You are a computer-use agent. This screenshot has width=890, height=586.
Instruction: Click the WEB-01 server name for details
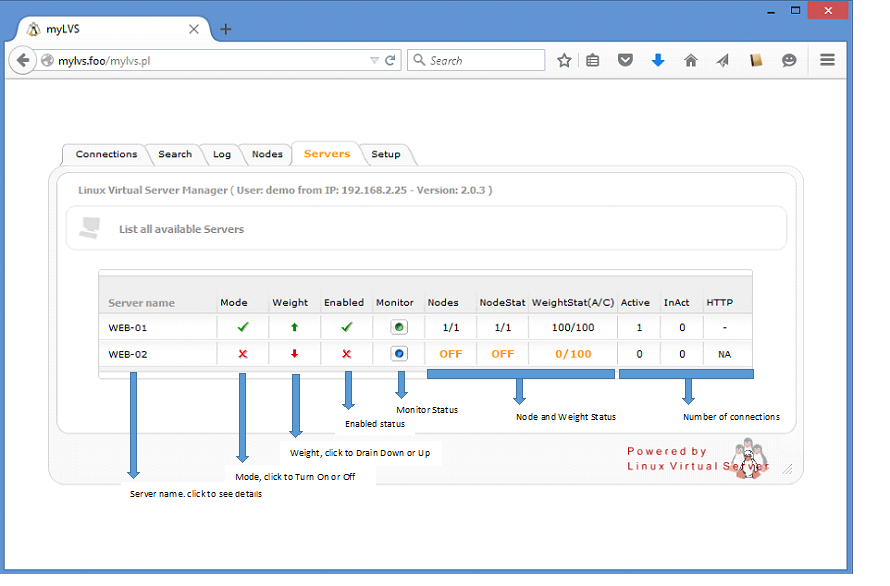(128, 327)
